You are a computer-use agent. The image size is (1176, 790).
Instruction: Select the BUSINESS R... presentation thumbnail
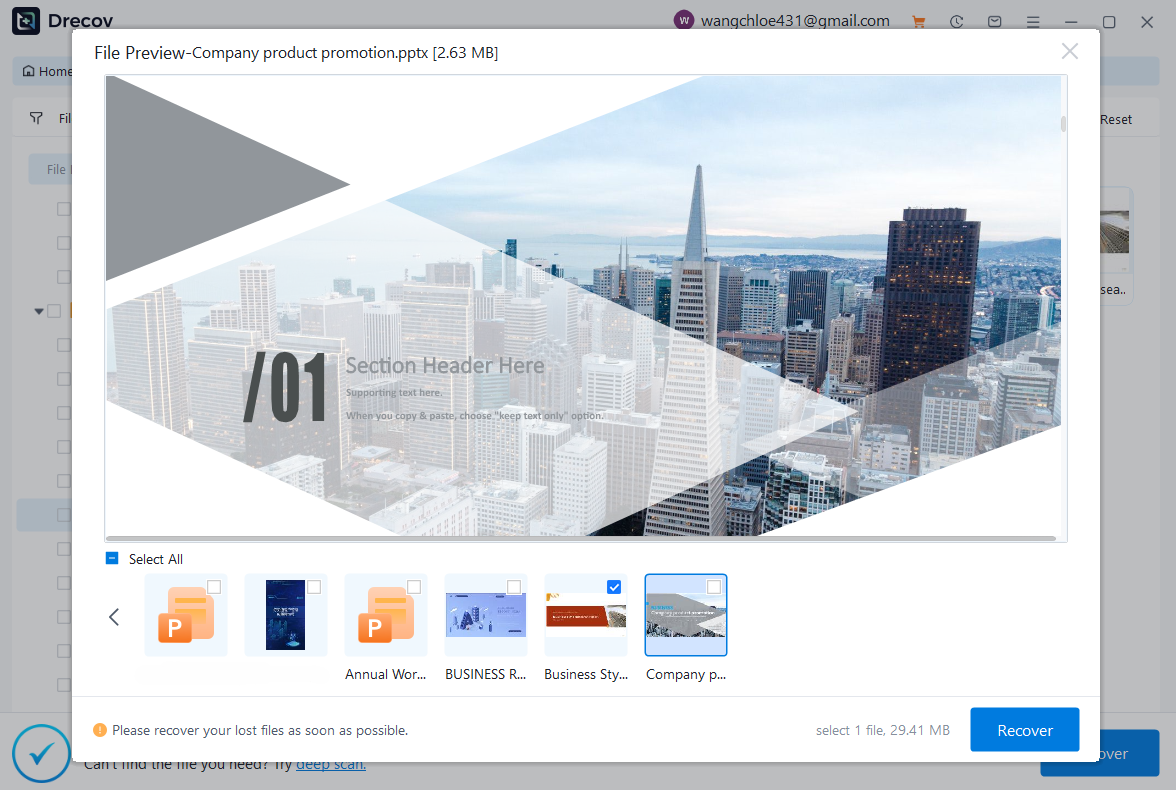485,615
